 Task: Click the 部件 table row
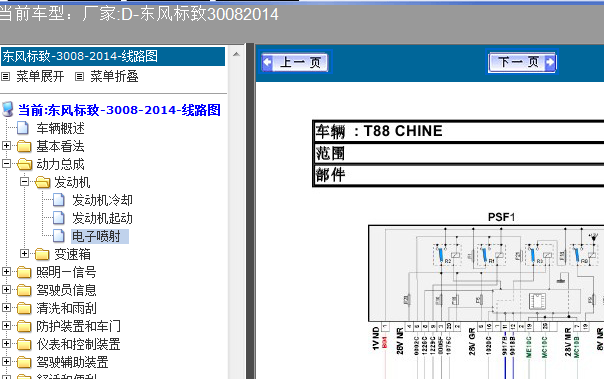pyautogui.click(x=458, y=175)
